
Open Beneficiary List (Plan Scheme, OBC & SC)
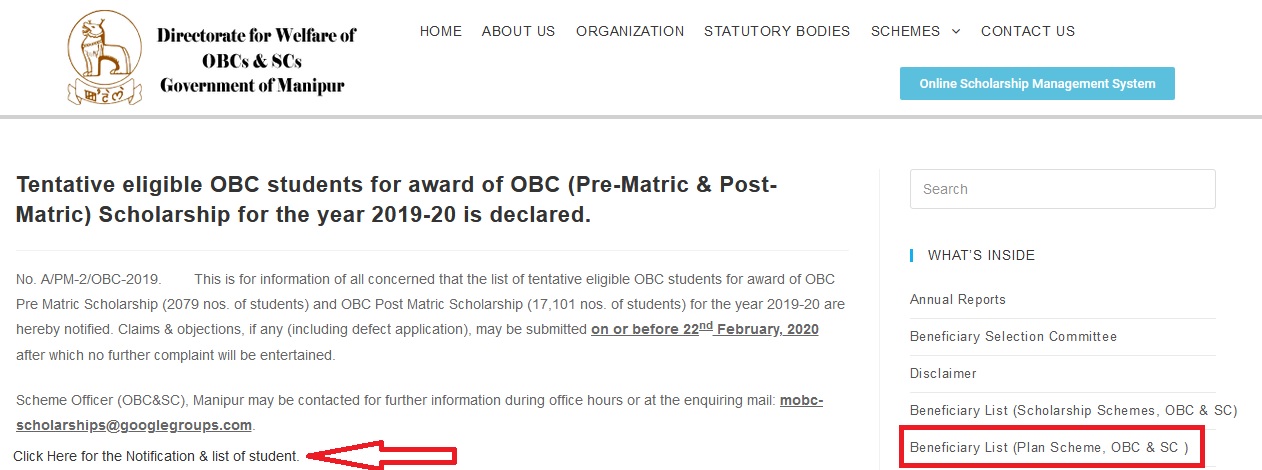point(1049,447)
